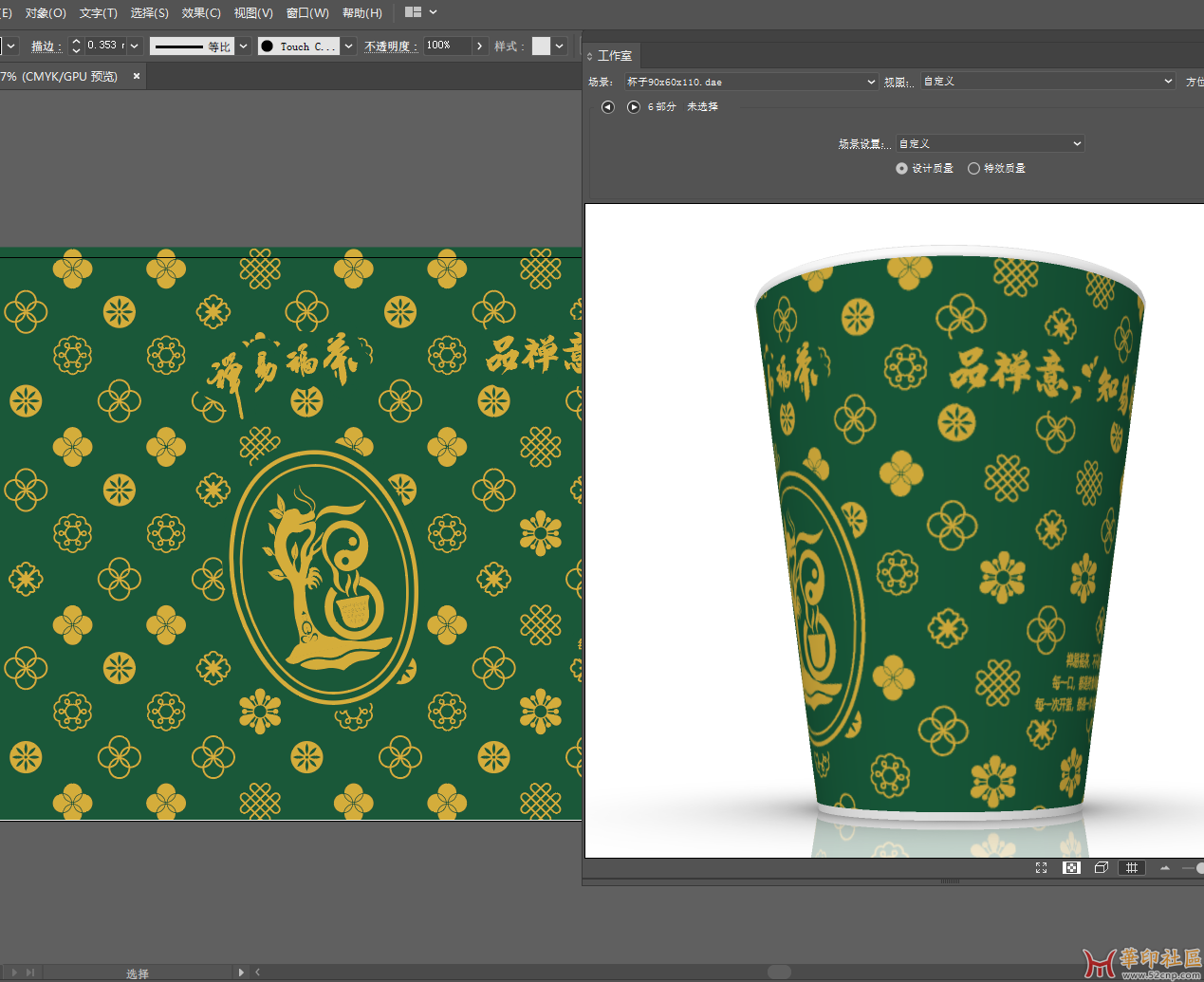Click the small mountain zoom-out icon

1165,868
